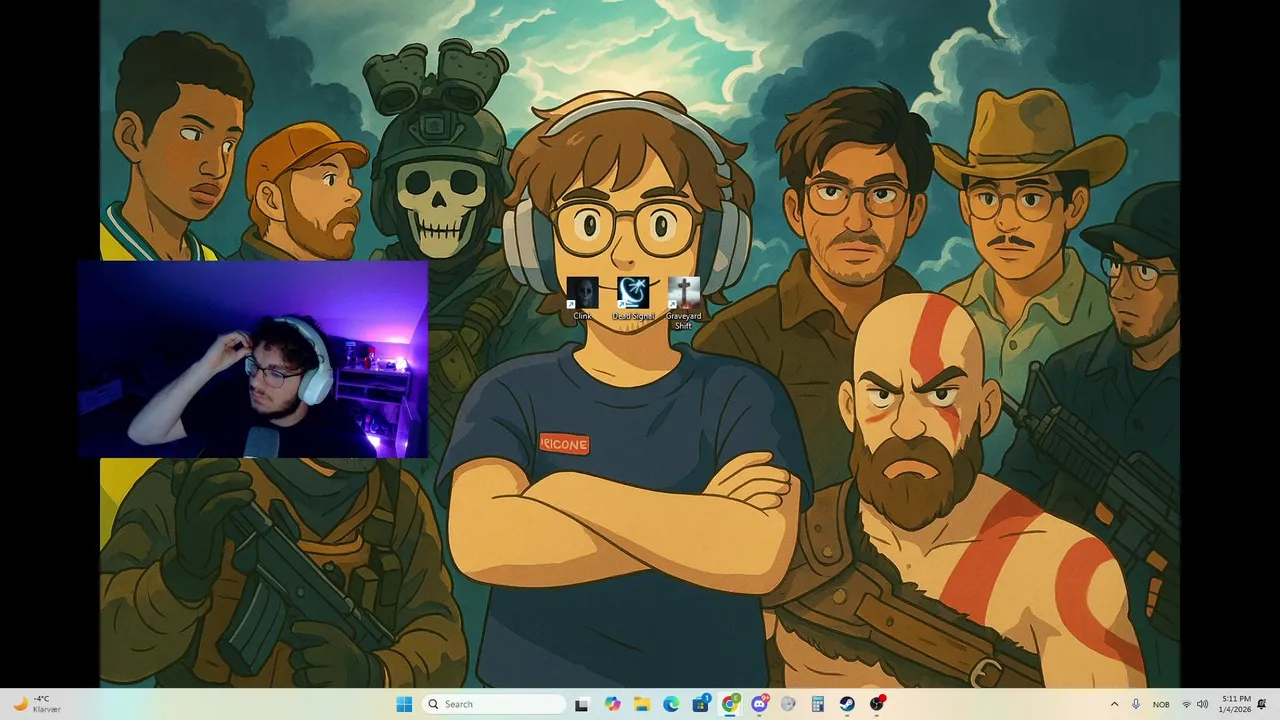This screenshot has height=720, width=1280.
Task: Open the app with the red dot badge
Action: pos(877,704)
